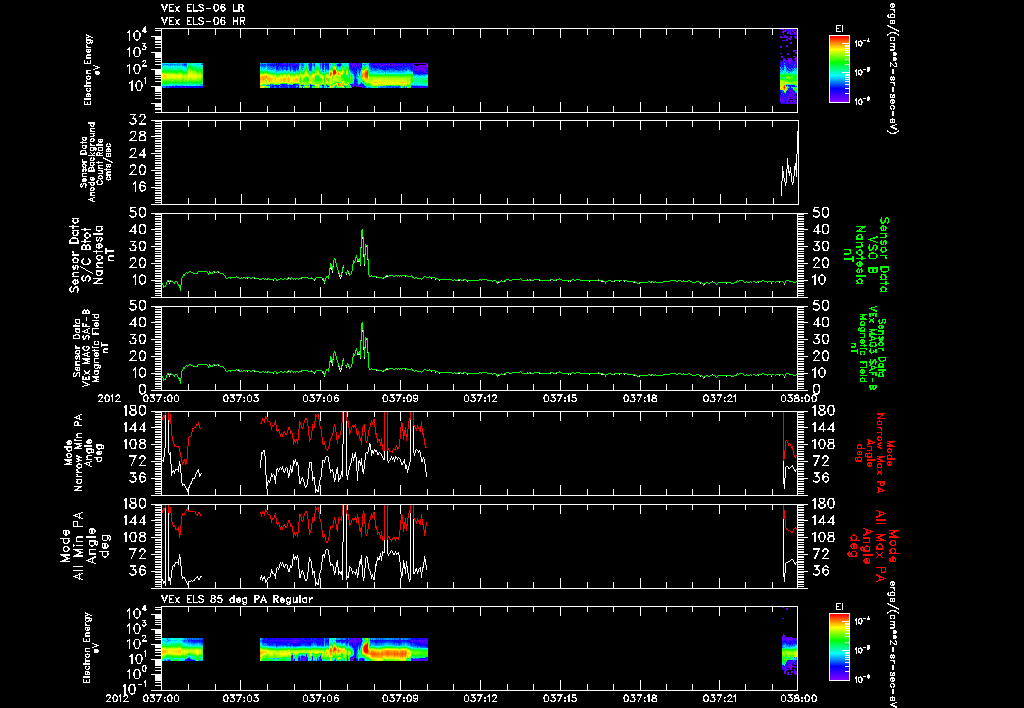This screenshot has height=708, width=1024.
Task: Click the long middle spectrogram segment in the top panel
Action: (344, 75)
